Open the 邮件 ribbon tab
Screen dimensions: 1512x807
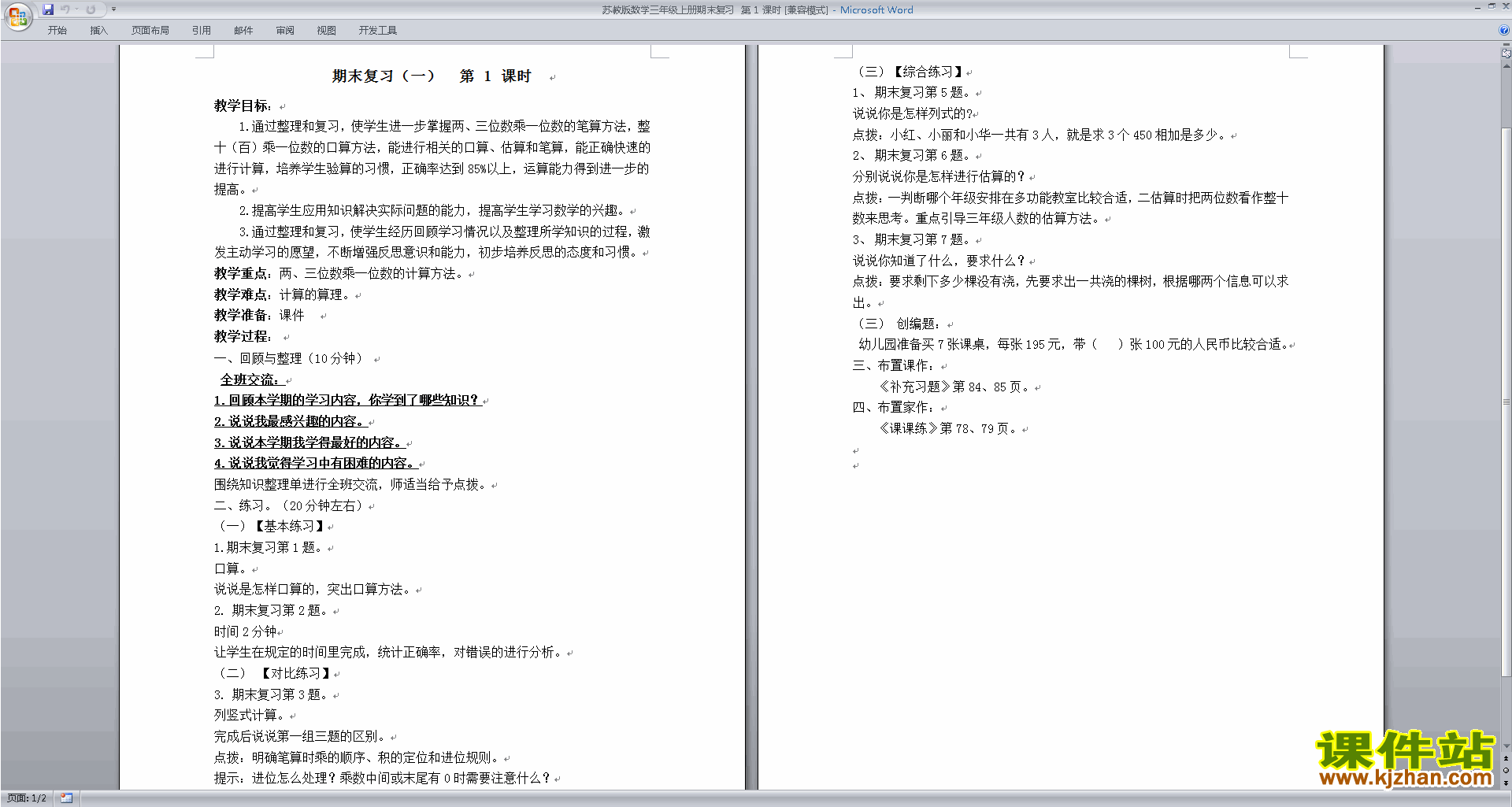(243, 30)
